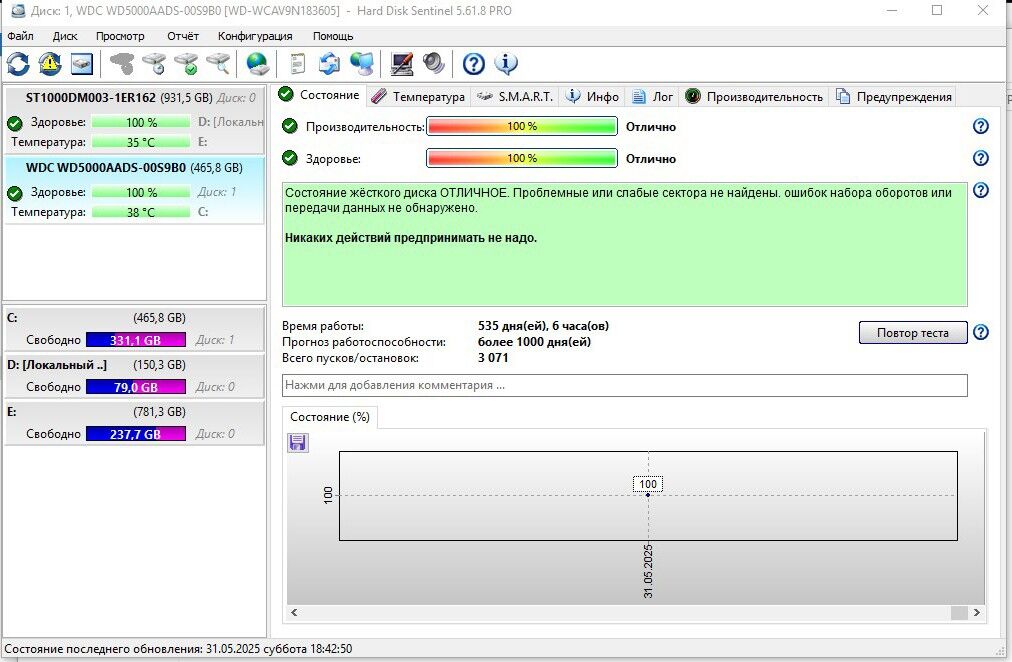Click the 3 071 start/stop count value
Viewport: 1012px width, 662px height.
click(493, 358)
